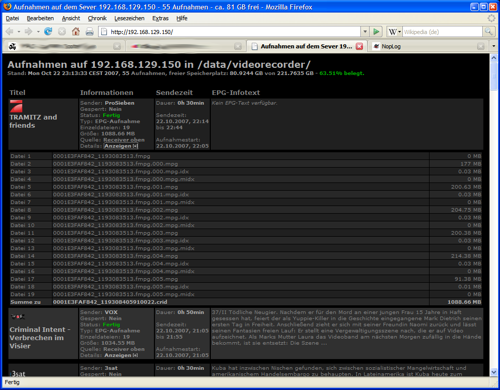
Task: Click the browser Back arrow button
Action: click(x=10, y=32)
